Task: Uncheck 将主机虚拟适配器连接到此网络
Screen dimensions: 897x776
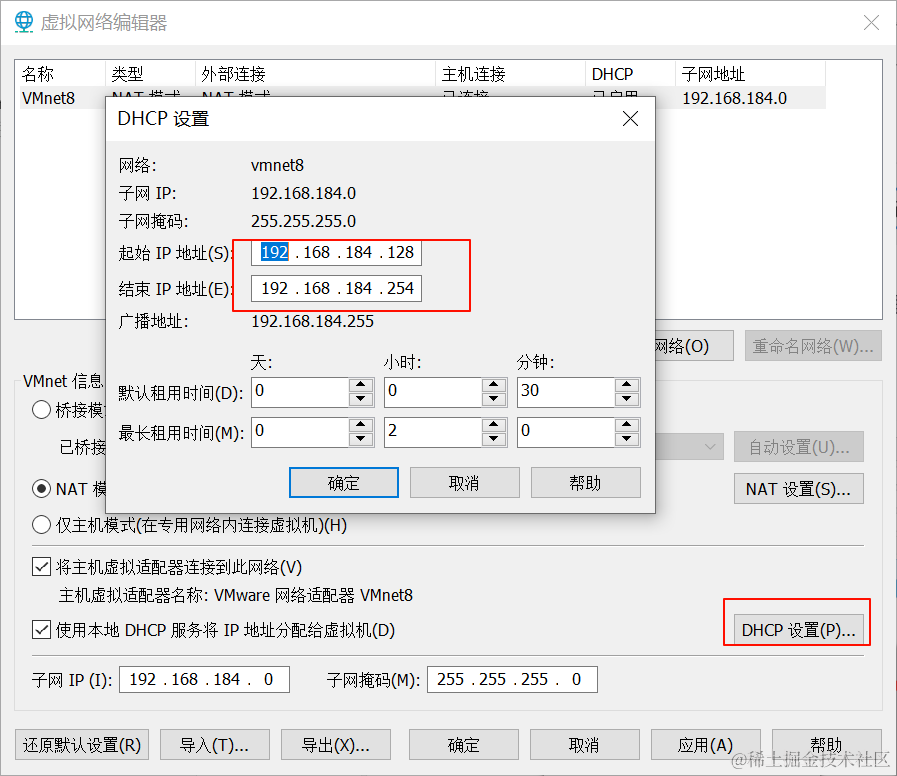Action: tap(41, 567)
